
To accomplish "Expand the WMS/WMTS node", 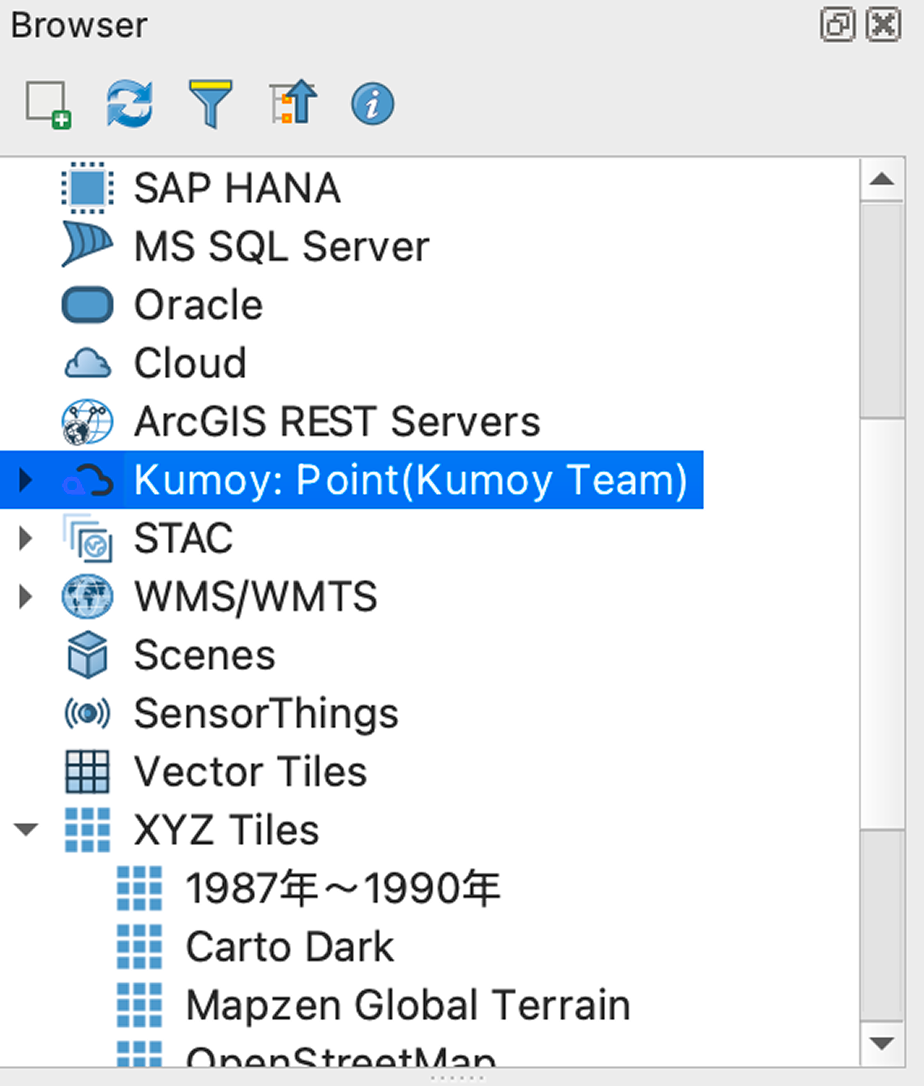I will 24,596.
